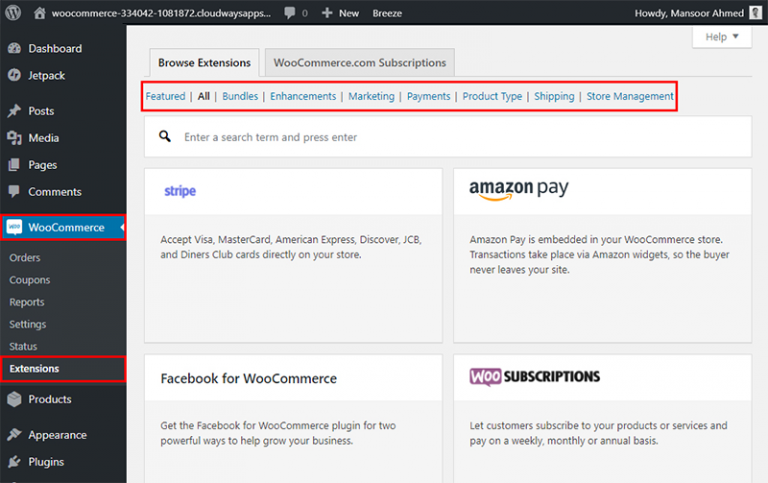Filter extensions by Shipping
Viewport: 768px width, 483px height.
click(554, 96)
